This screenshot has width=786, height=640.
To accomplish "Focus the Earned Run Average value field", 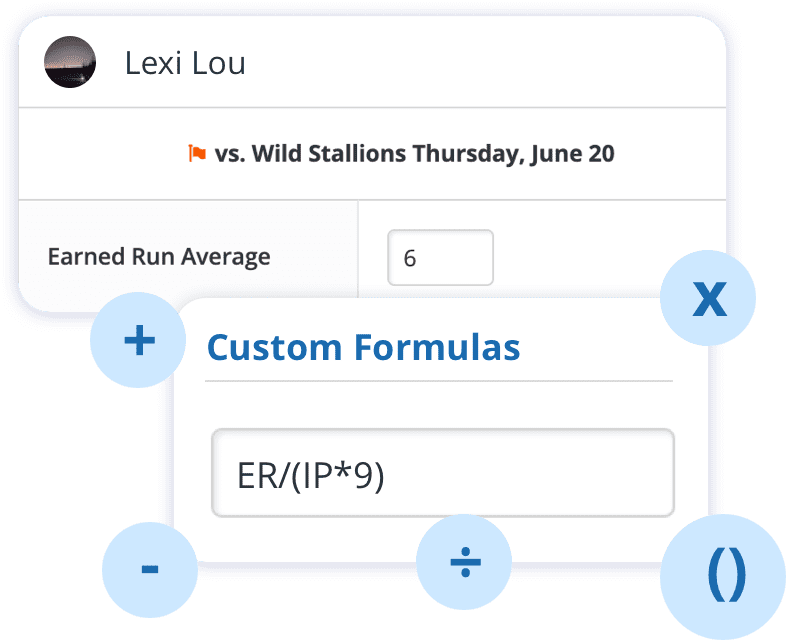I will pos(441,258).
